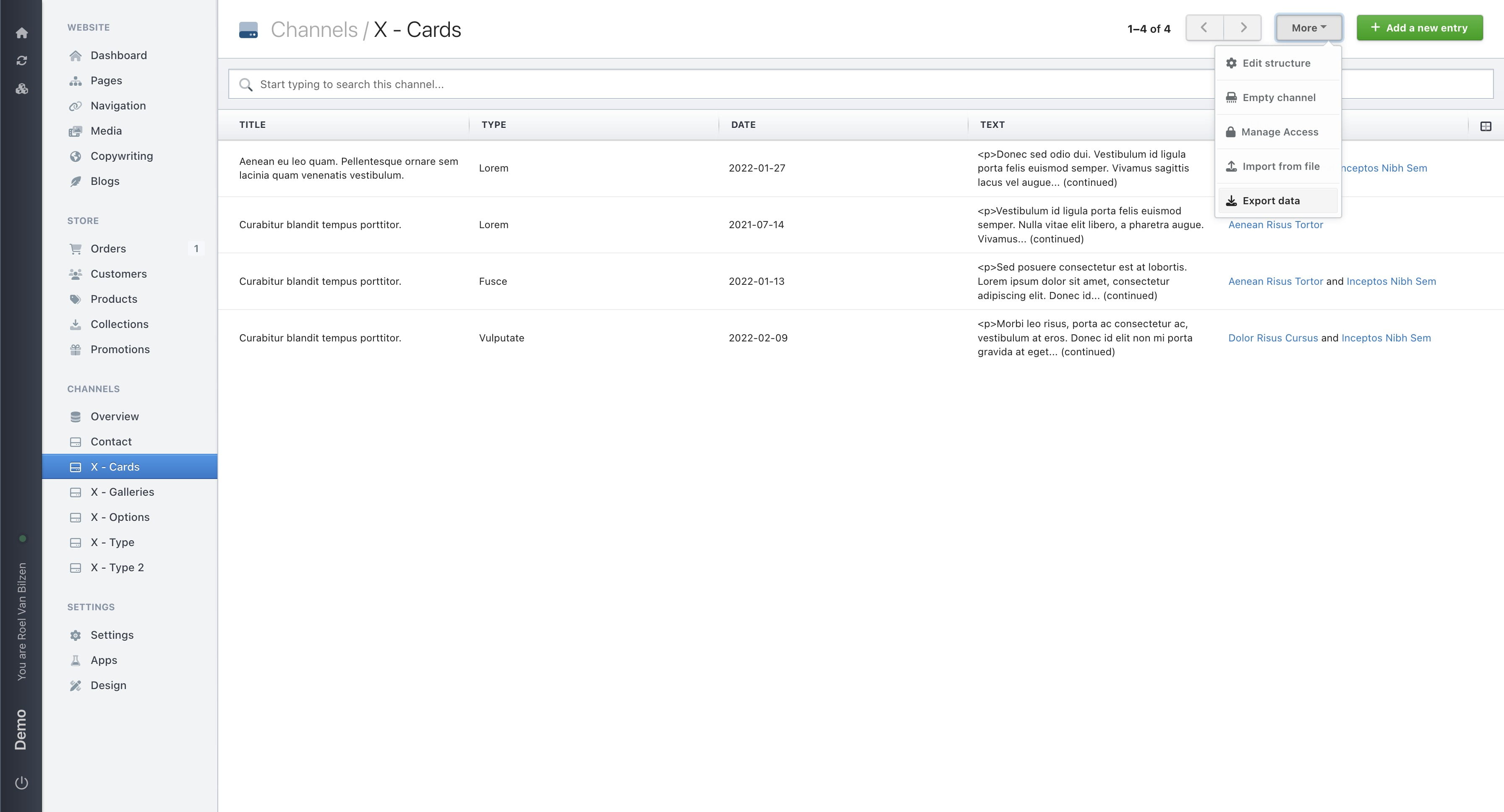Choose Export data from the More menu
The width and height of the screenshot is (1504, 812).
click(1271, 200)
